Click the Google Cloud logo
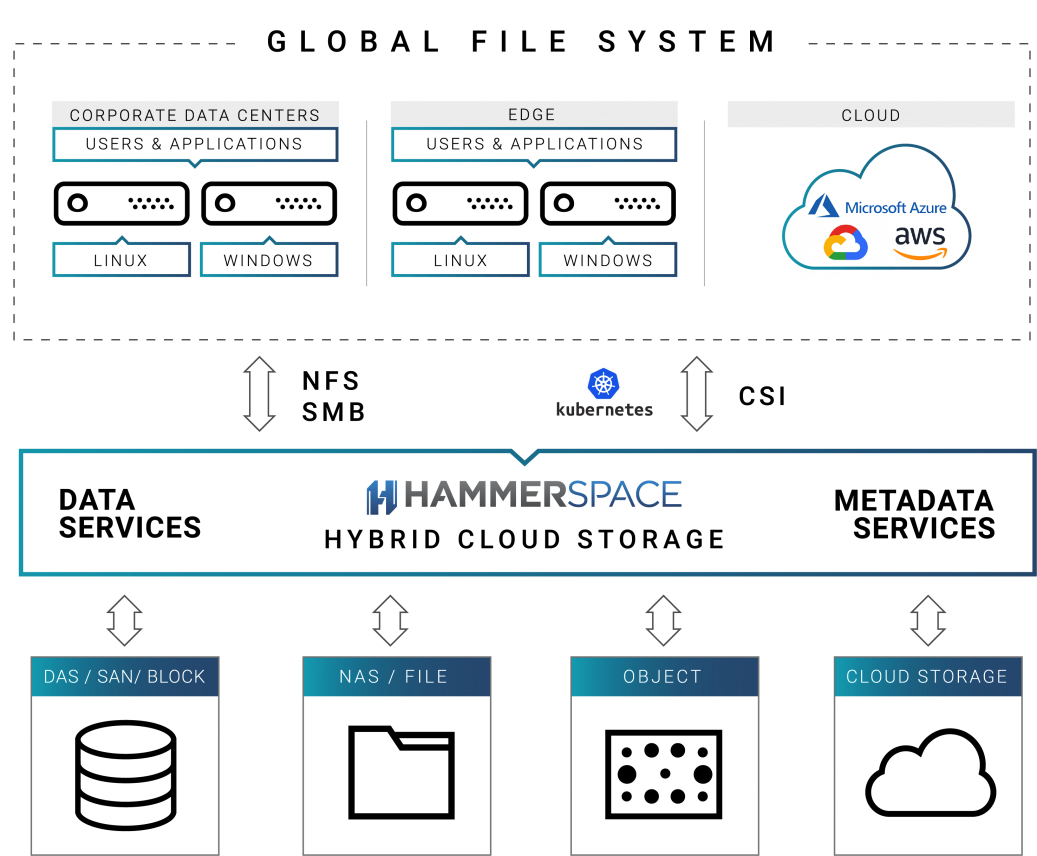Screen dimensions: 1037x856 pos(846,243)
